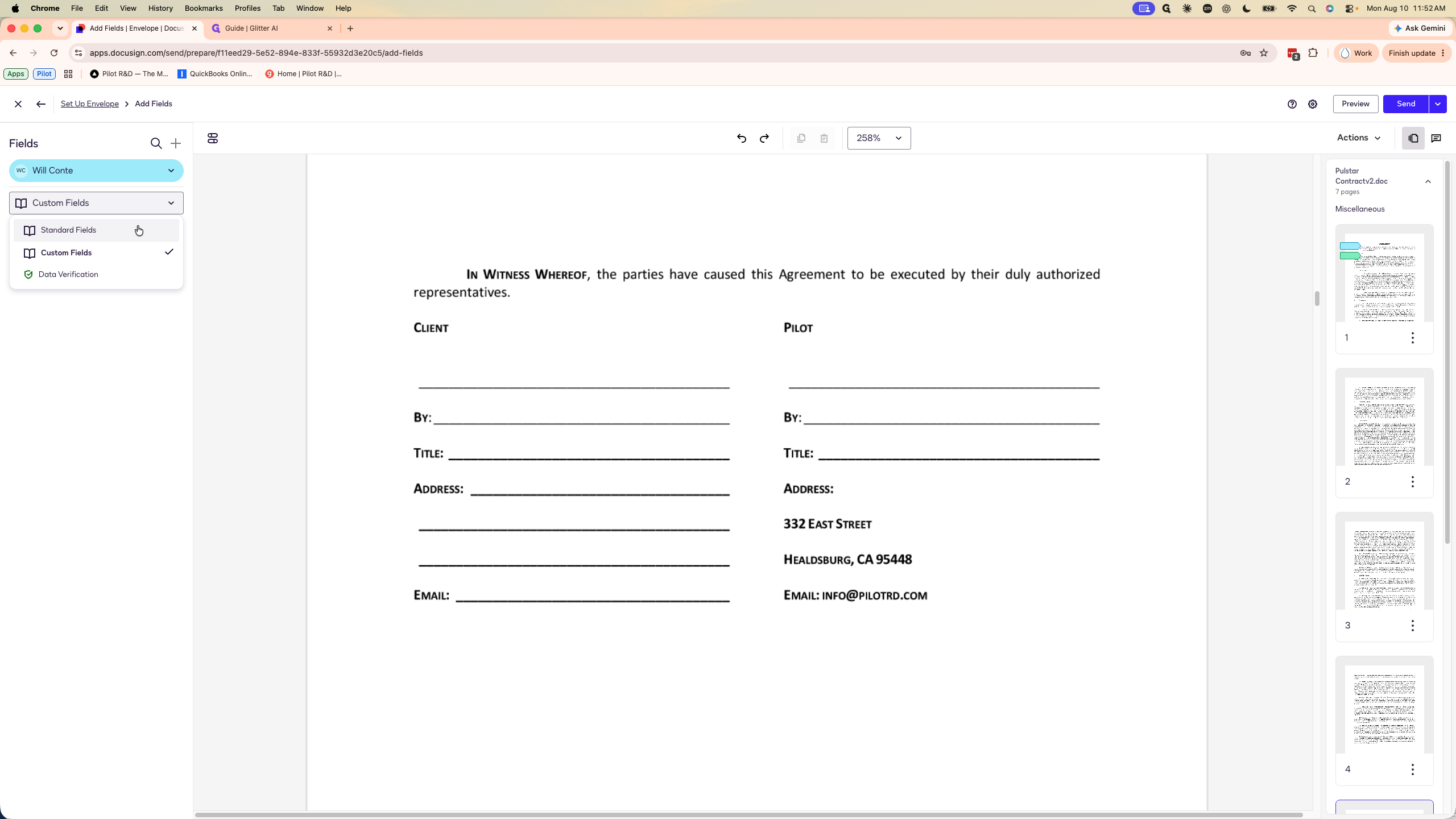1456x819 pixels.
Task: Open page 4 options menu
Action: pyautogui.click(x=1413, y=770)
